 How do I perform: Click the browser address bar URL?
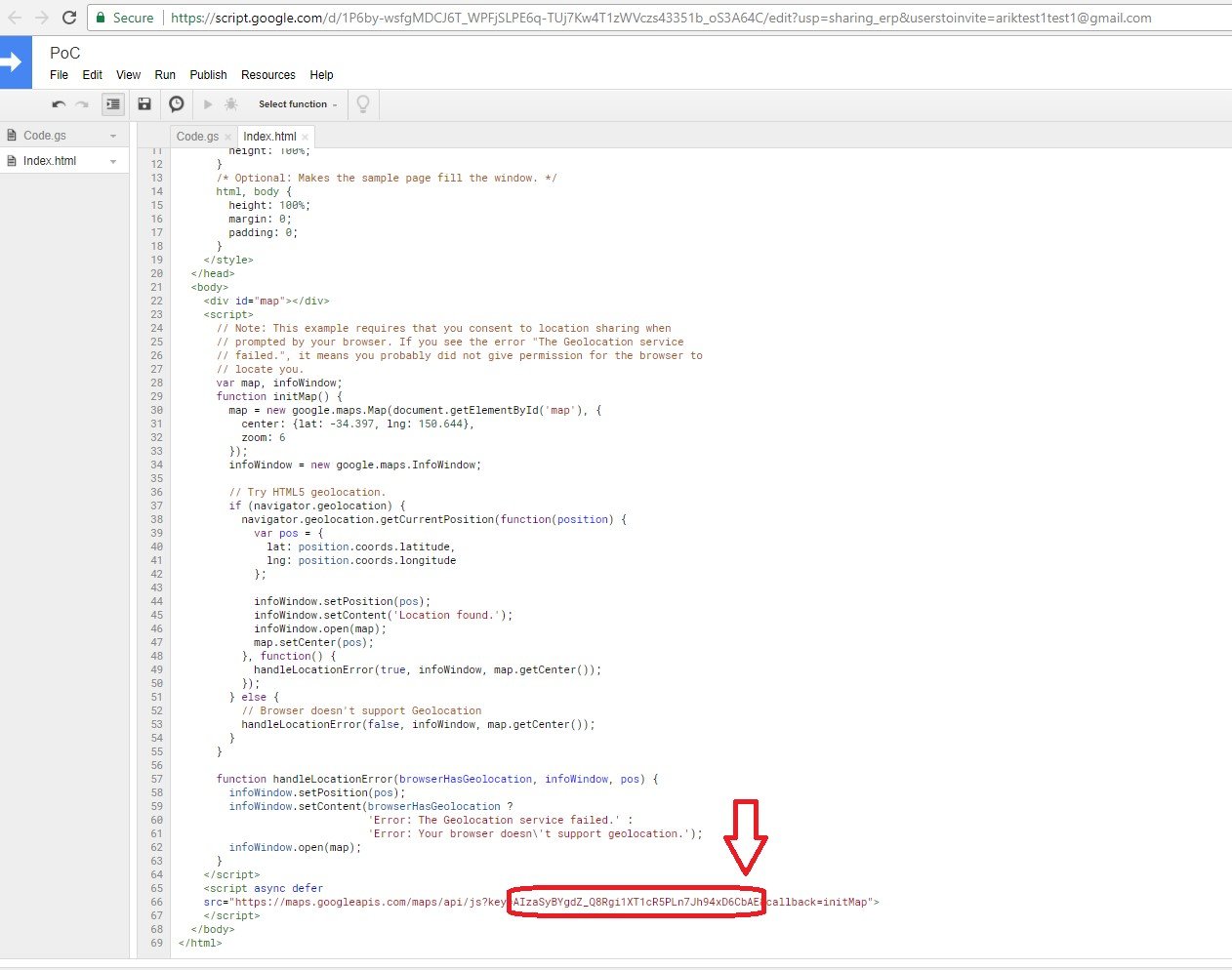pyautogui.click(x=661, y=18)
